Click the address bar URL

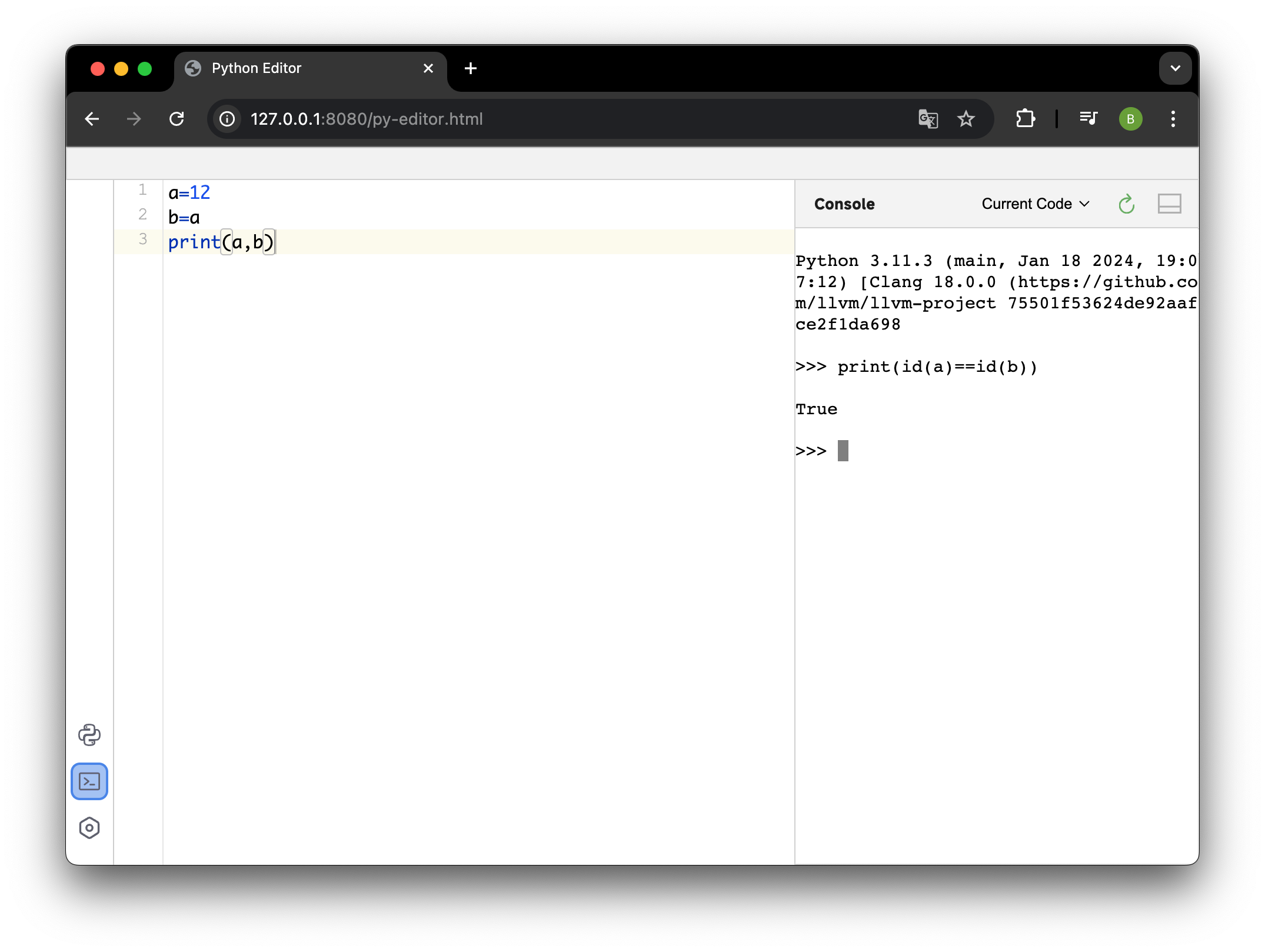(367, 119)
